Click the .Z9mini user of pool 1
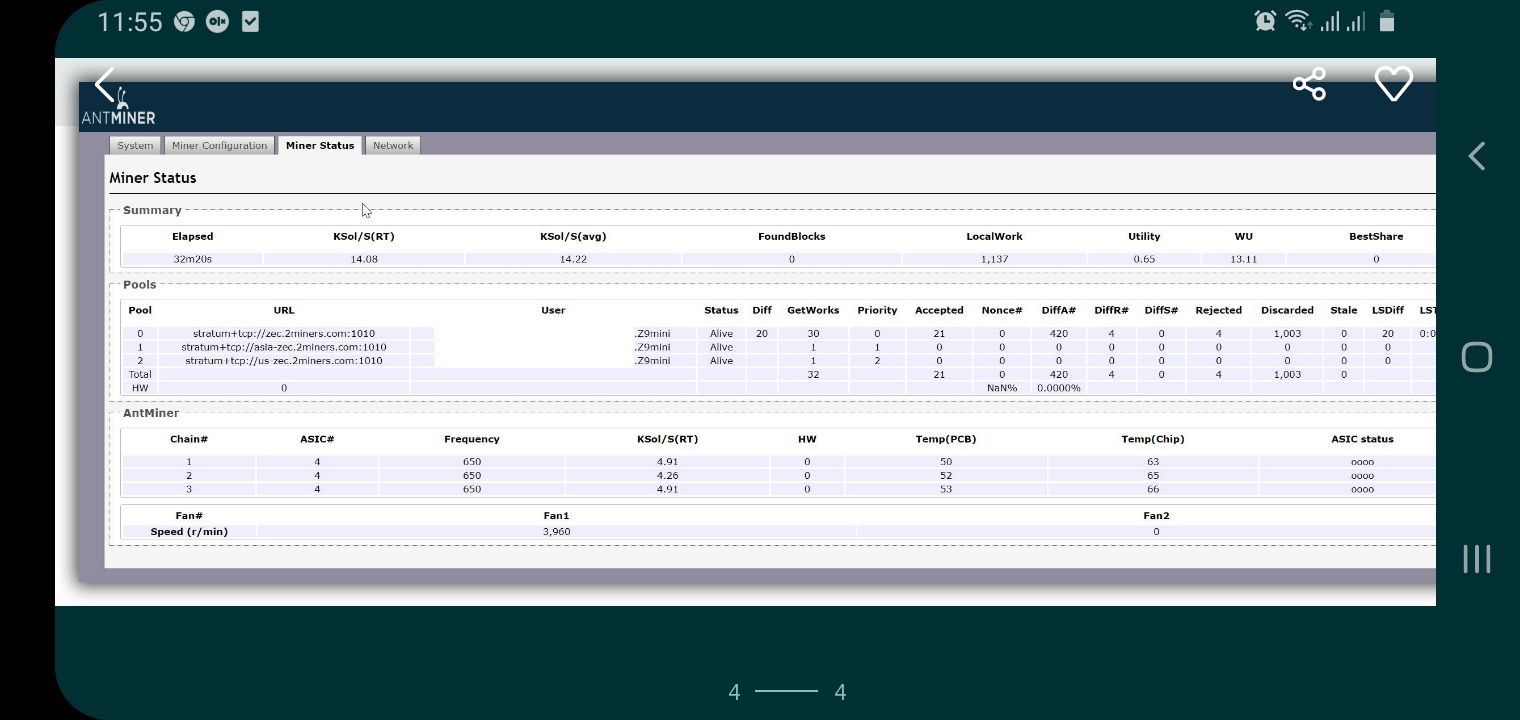The height and width of the screenshot is (720, 1520). click(x=652, y=347)
